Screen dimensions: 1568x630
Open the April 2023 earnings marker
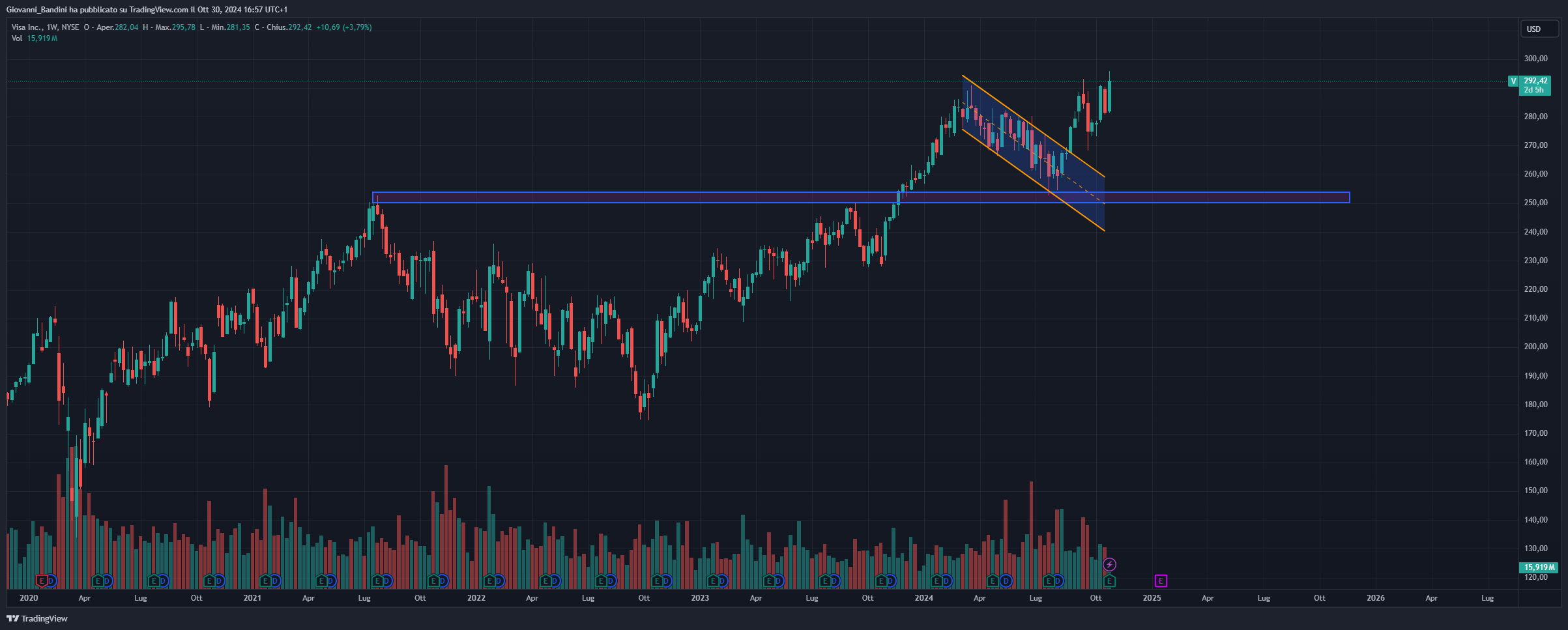point(769,580)
